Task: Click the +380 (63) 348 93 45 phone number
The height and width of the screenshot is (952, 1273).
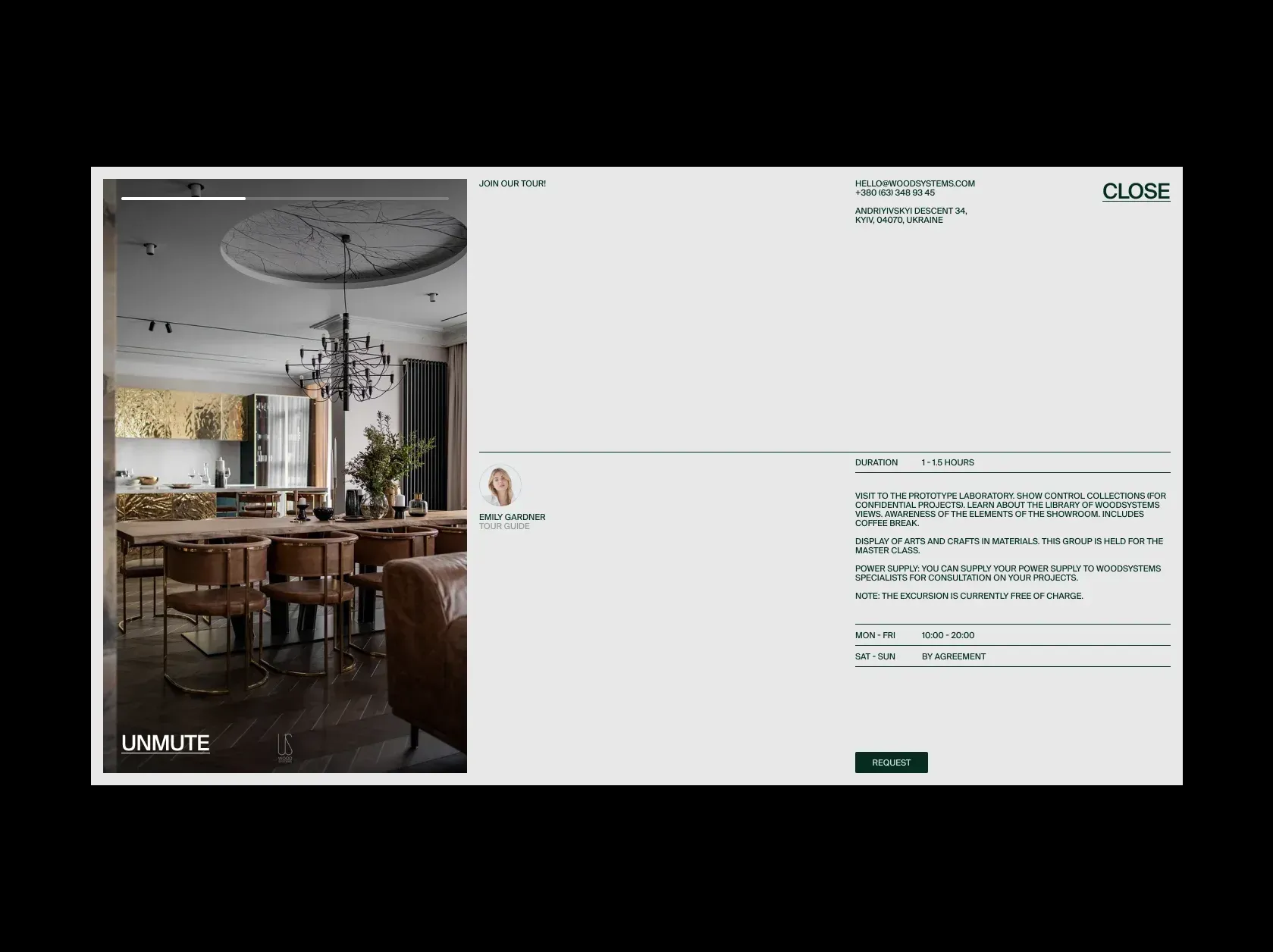Action: tap(895, 193)
